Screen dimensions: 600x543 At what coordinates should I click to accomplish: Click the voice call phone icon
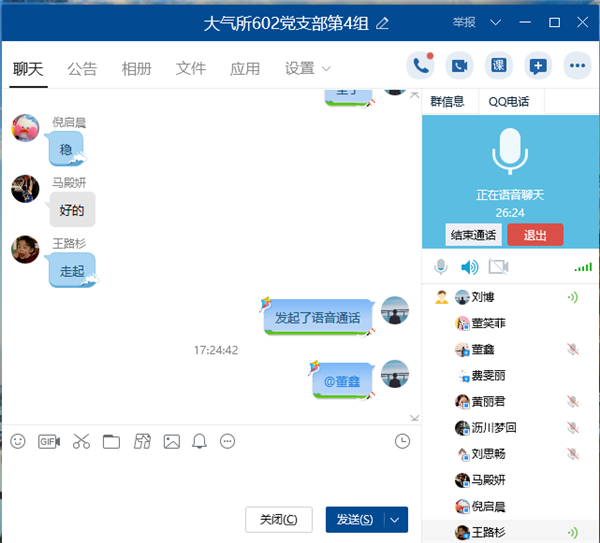pyautogui.click(x=421, y=66)
